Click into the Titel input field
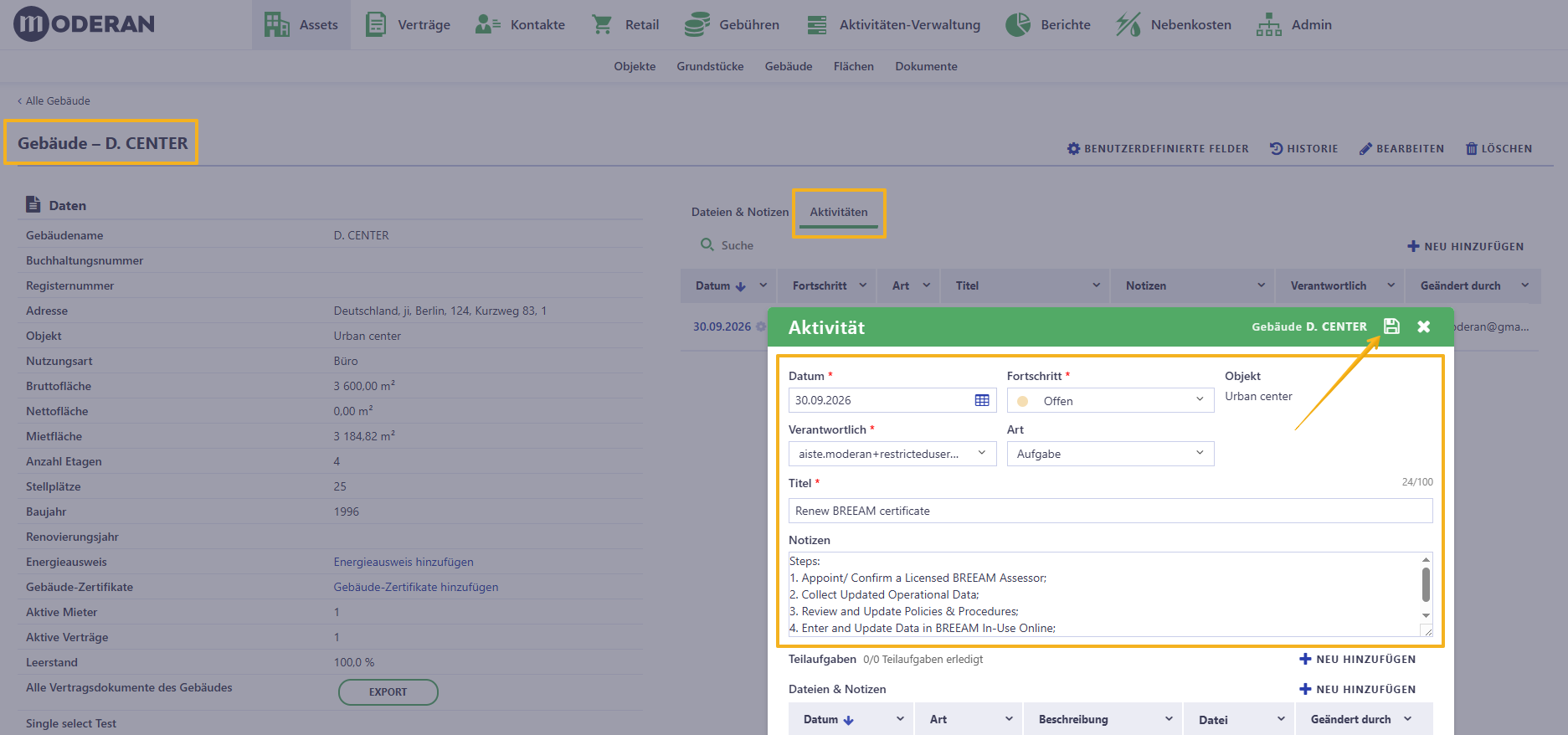Image resolution: width=1568 pixels, height=735 pixels. pos(1110,511)
